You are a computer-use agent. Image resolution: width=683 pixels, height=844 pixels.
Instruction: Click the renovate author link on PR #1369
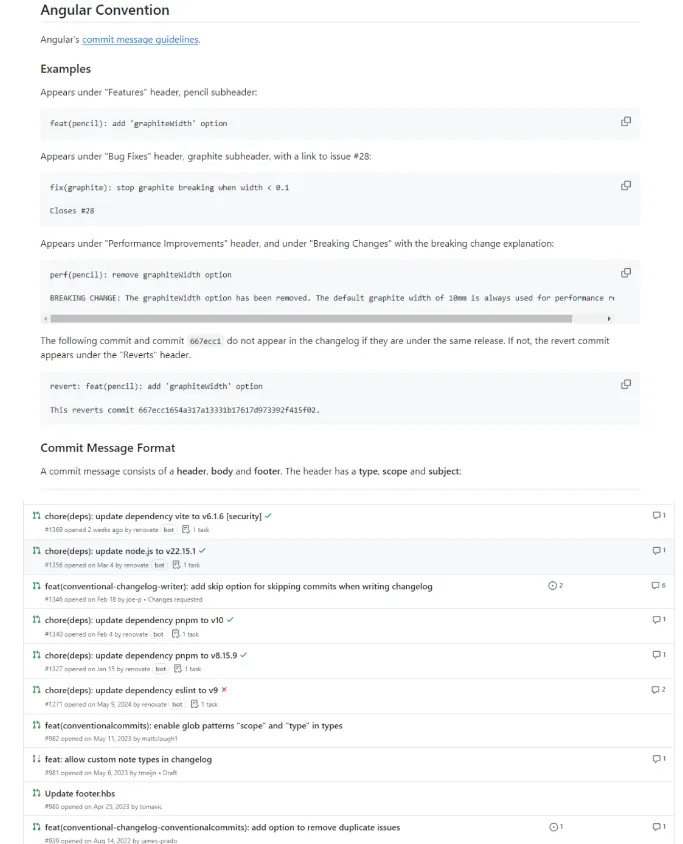point(146,530)
